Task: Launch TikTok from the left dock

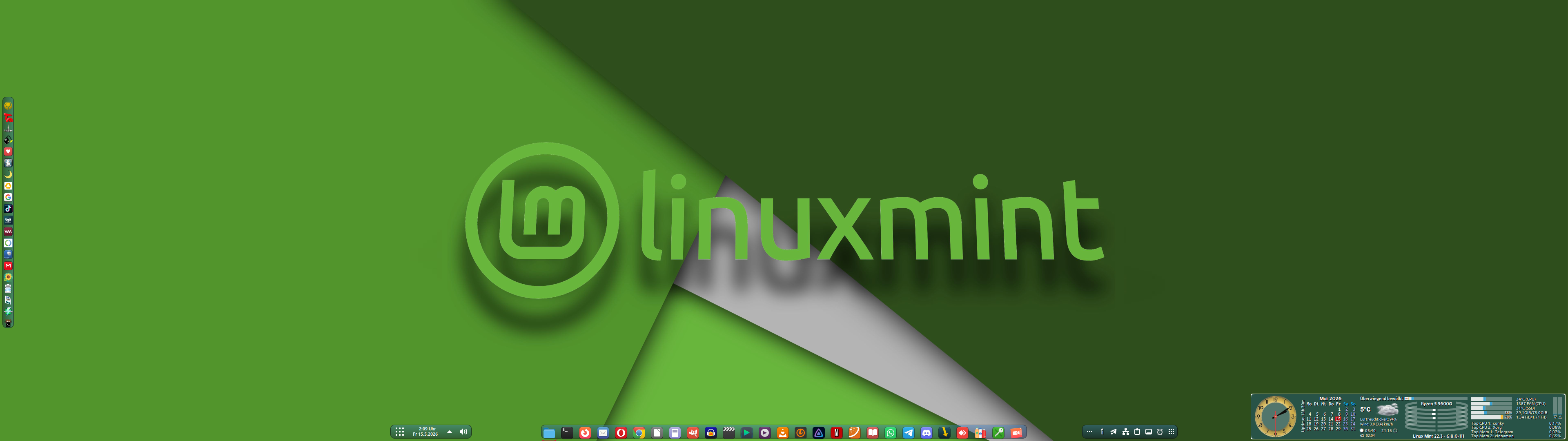Action: click(8, 208)
